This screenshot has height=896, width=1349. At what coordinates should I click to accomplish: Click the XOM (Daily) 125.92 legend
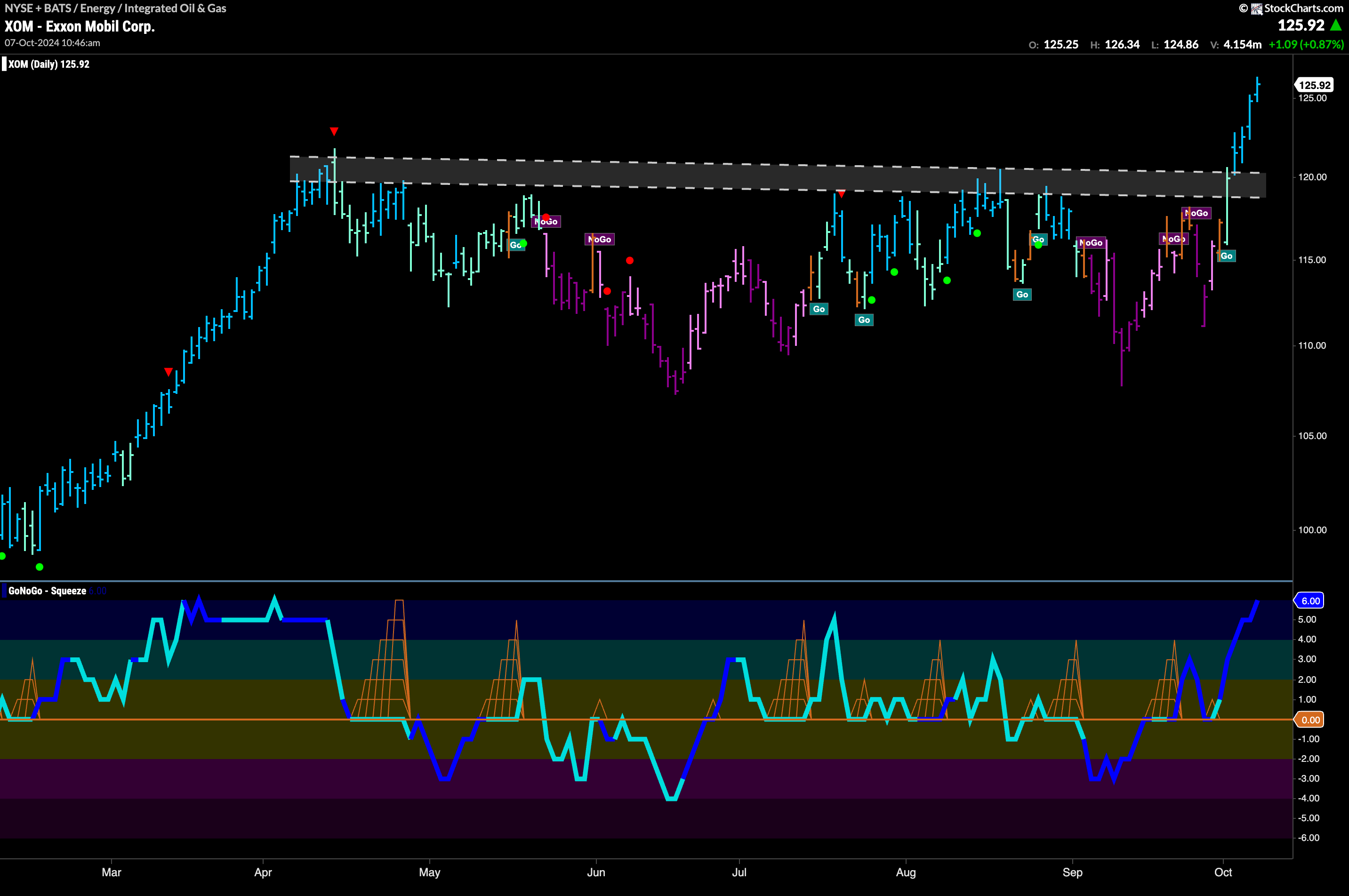tap(49, 64)
